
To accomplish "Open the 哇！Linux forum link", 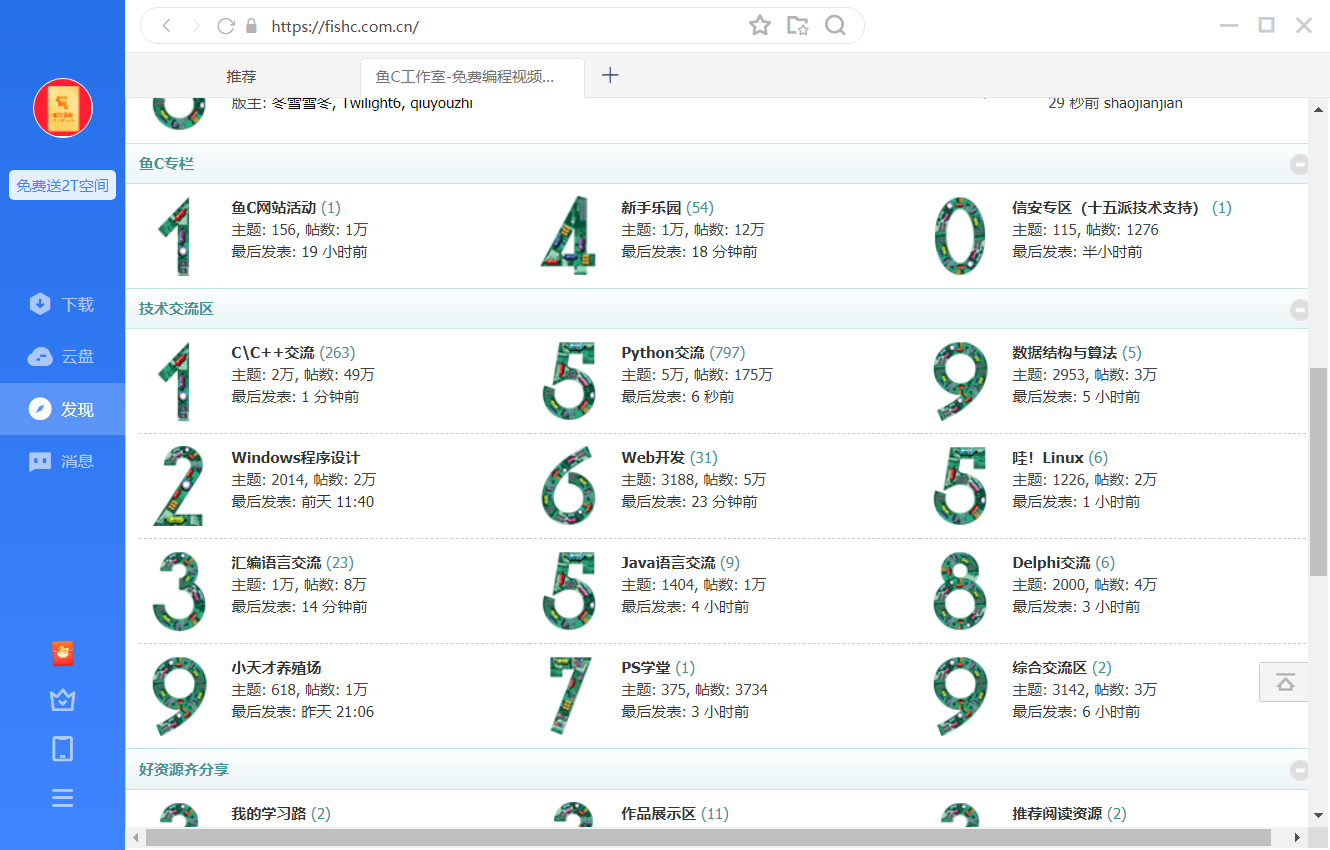I will click(1048, 458).
